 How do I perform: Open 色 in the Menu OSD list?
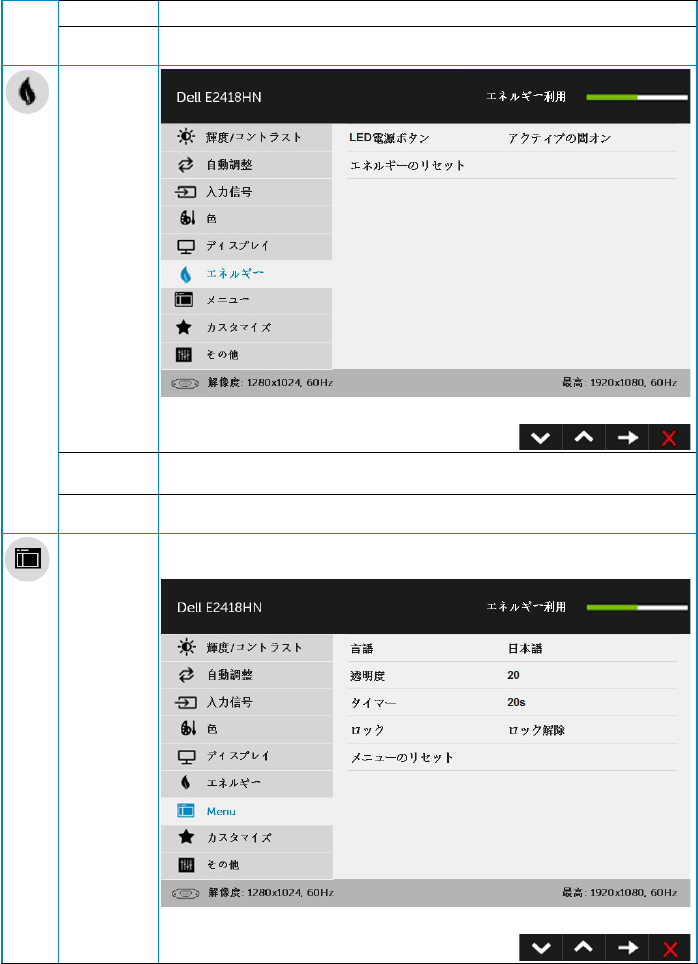pos(247,729)
